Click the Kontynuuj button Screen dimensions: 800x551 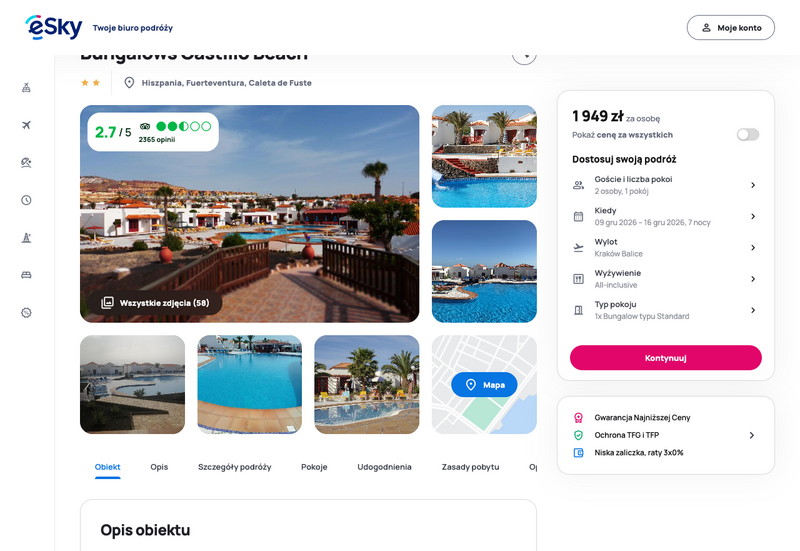(665, 358)
